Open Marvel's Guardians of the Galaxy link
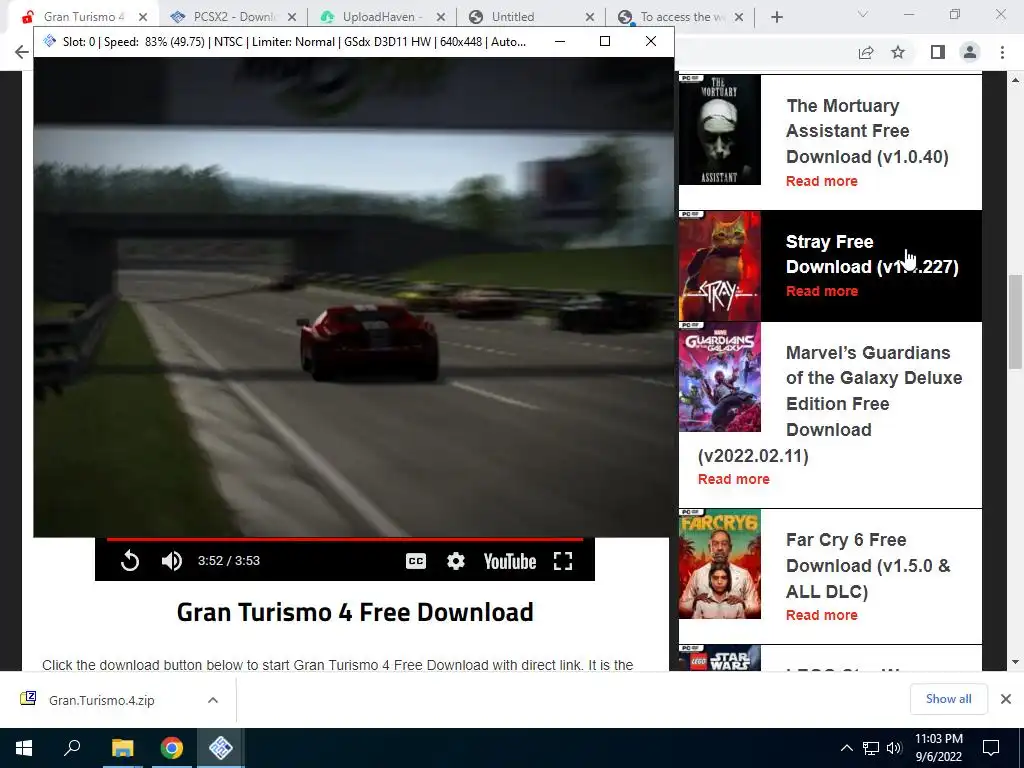1024x768 pixels. pyautogui.click(x=874, y=391)
